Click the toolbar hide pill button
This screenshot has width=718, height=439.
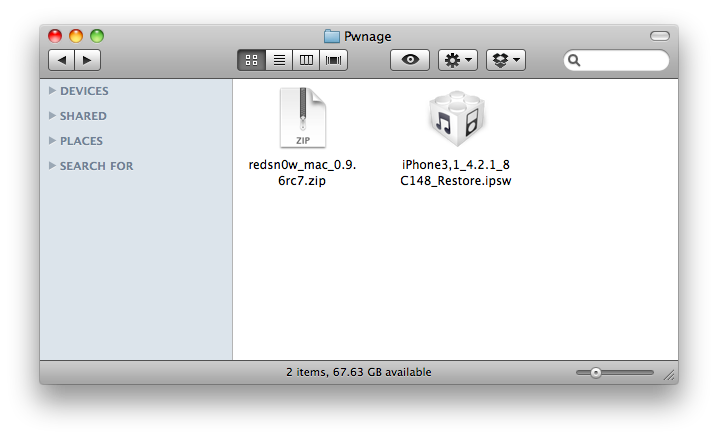pyautogui.click(x=659, y=35)
